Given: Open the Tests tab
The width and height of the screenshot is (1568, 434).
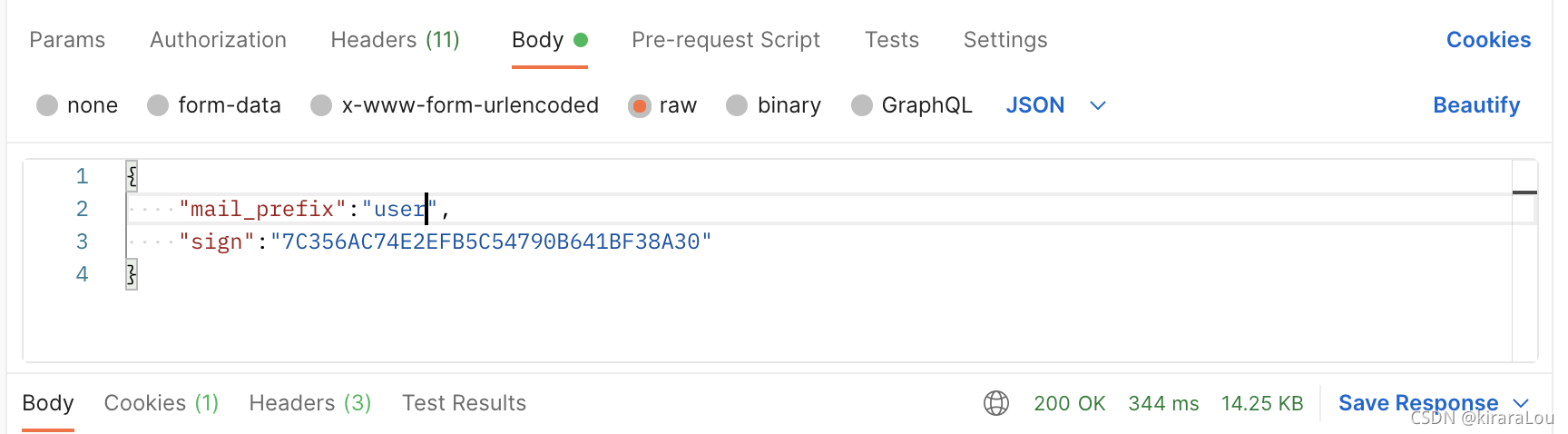Looking at the screenshot, I should pyautogui.click(x=891, y=40).
